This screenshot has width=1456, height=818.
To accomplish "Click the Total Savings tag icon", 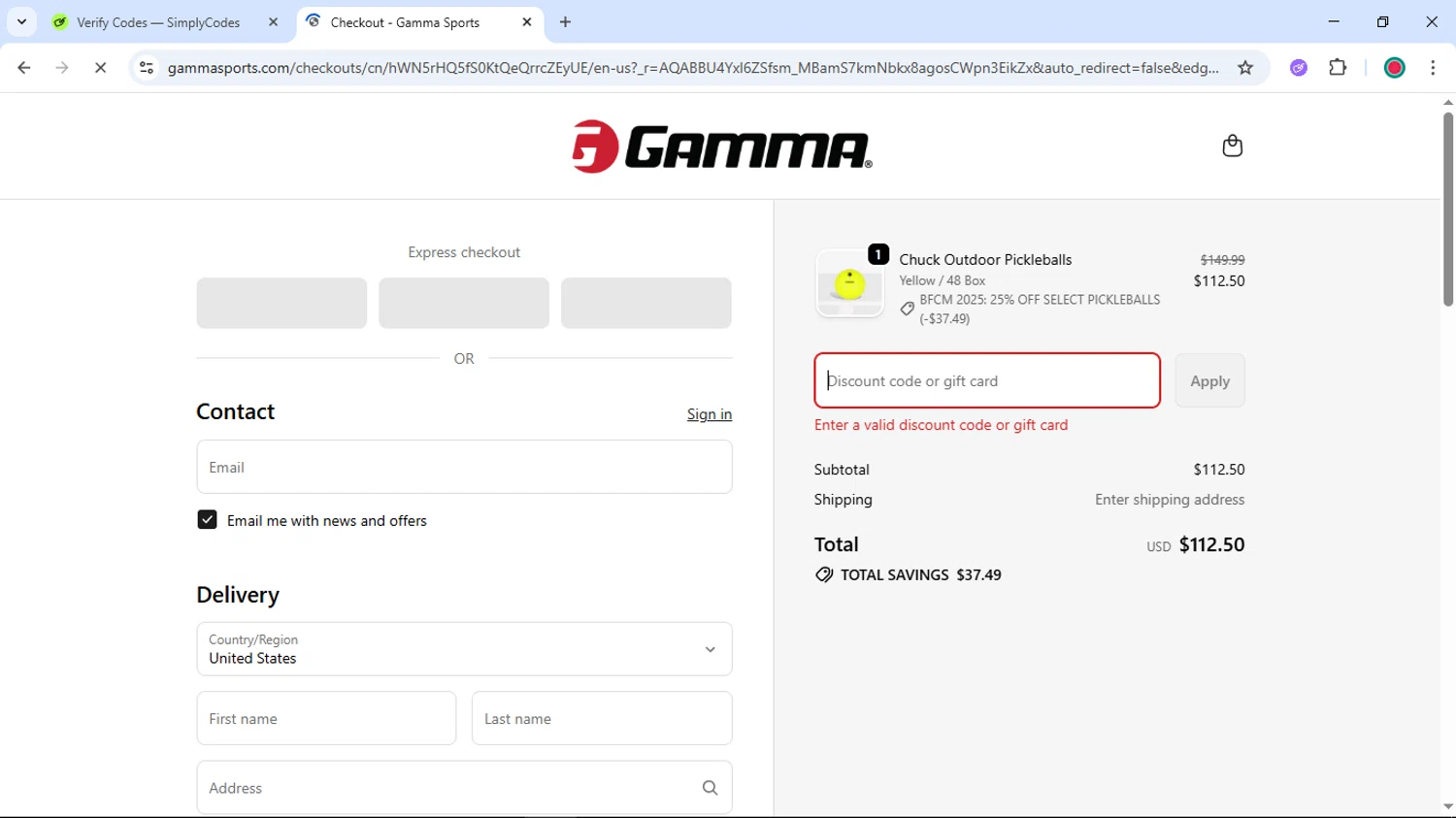I will click(x=824, y=575).
